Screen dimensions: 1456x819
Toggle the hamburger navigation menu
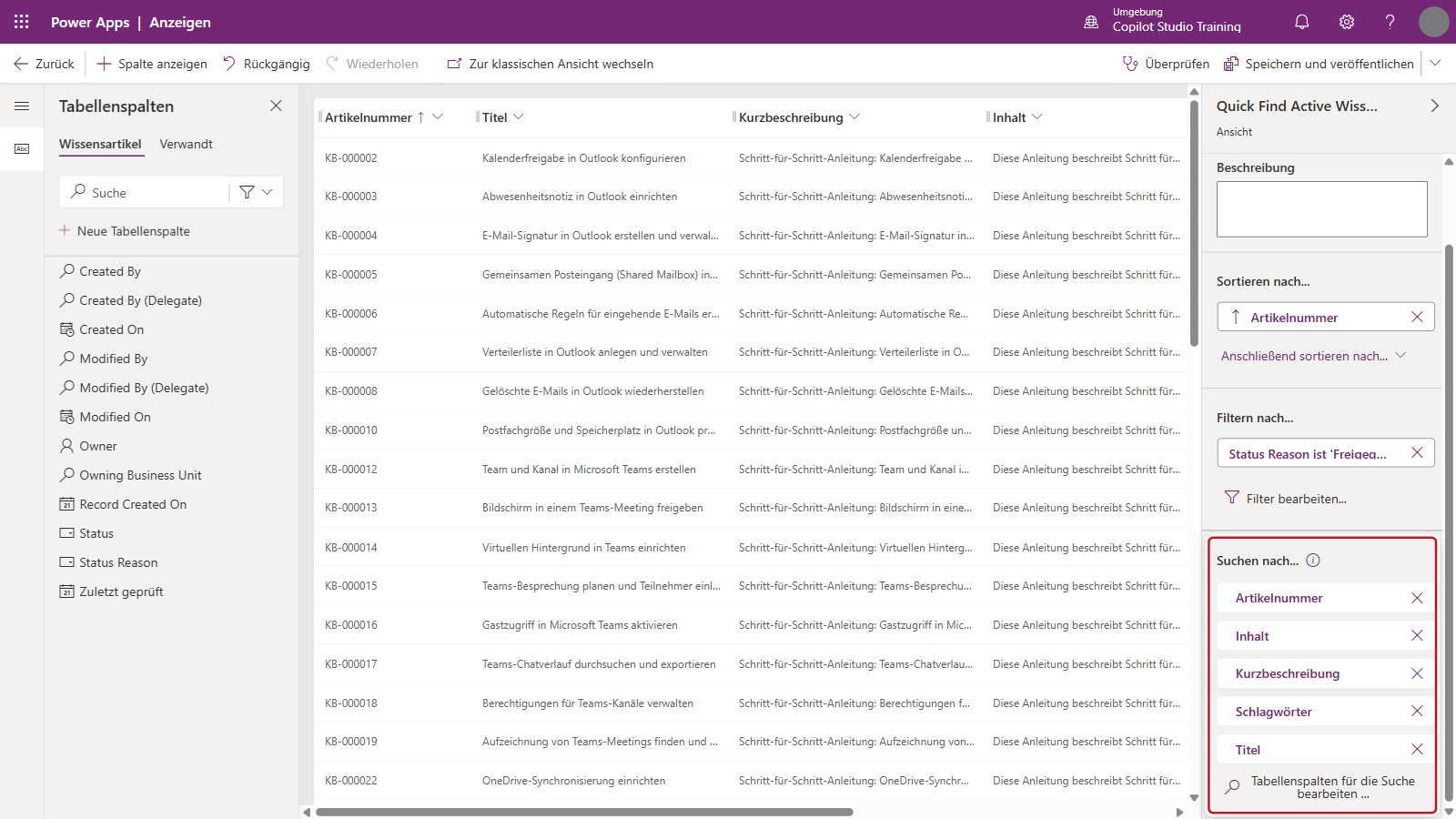(x=22, y=106)
